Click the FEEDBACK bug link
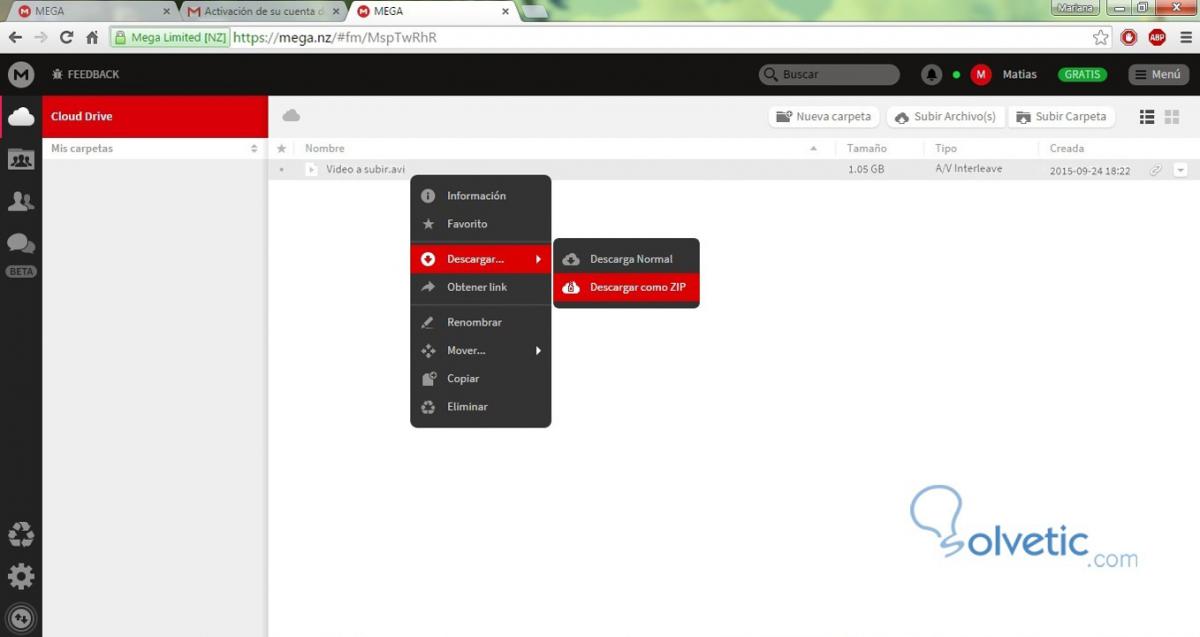Viewport: 1200px width, 637px height. 86,74
